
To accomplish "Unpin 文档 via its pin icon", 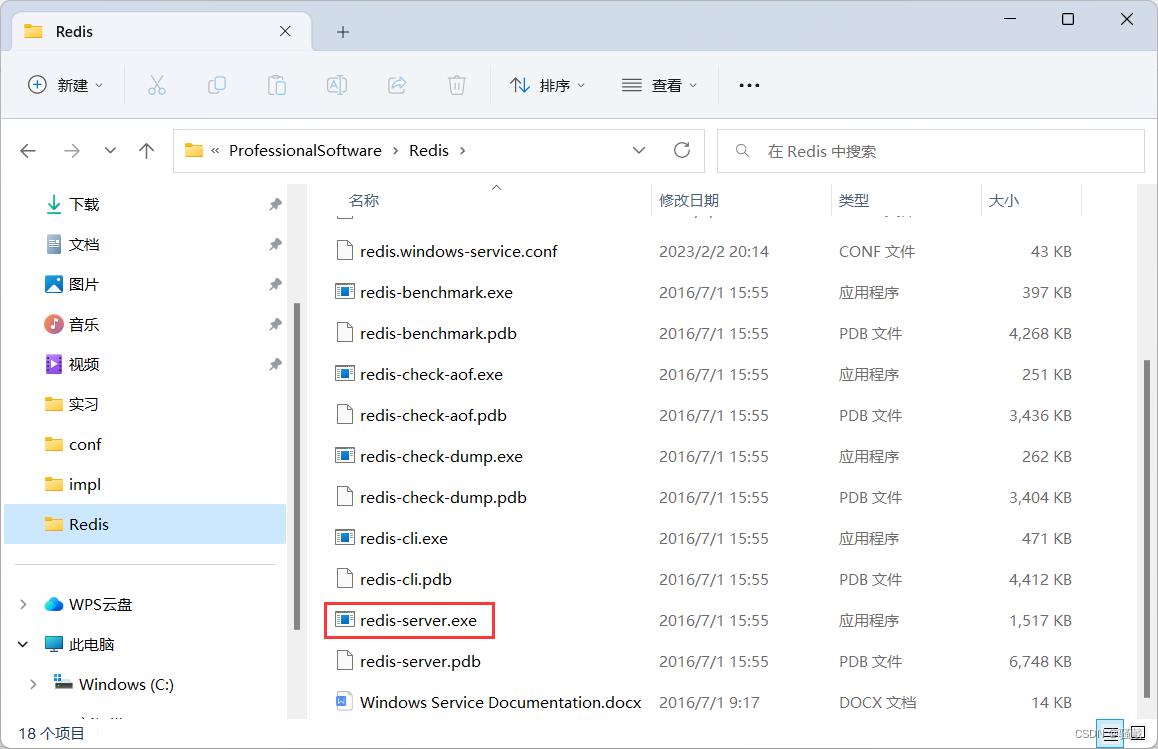I will point(275,244).
